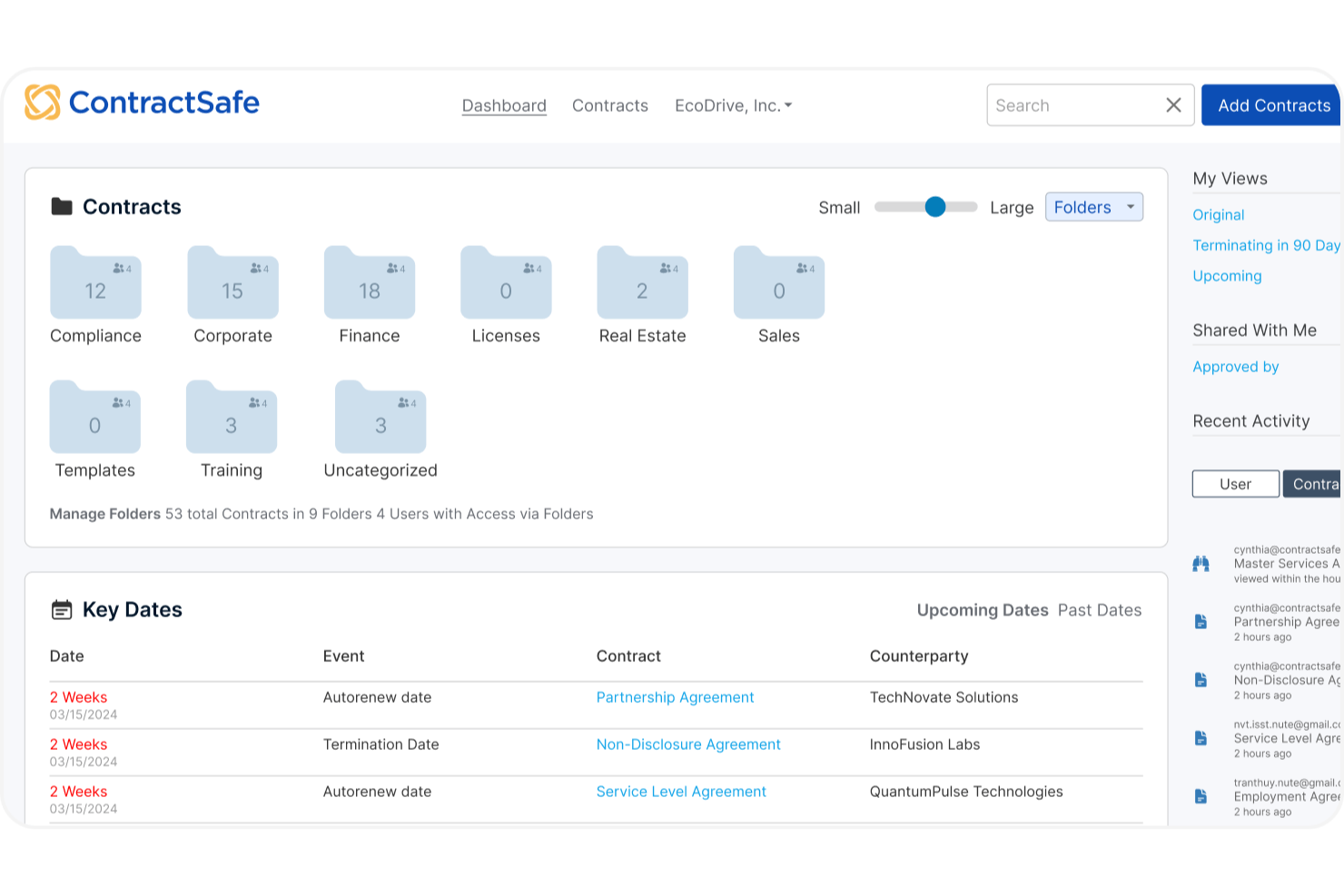The image size is (1344, 896).
Task: Select the Contra... activity filter button
Action: 1313,484
